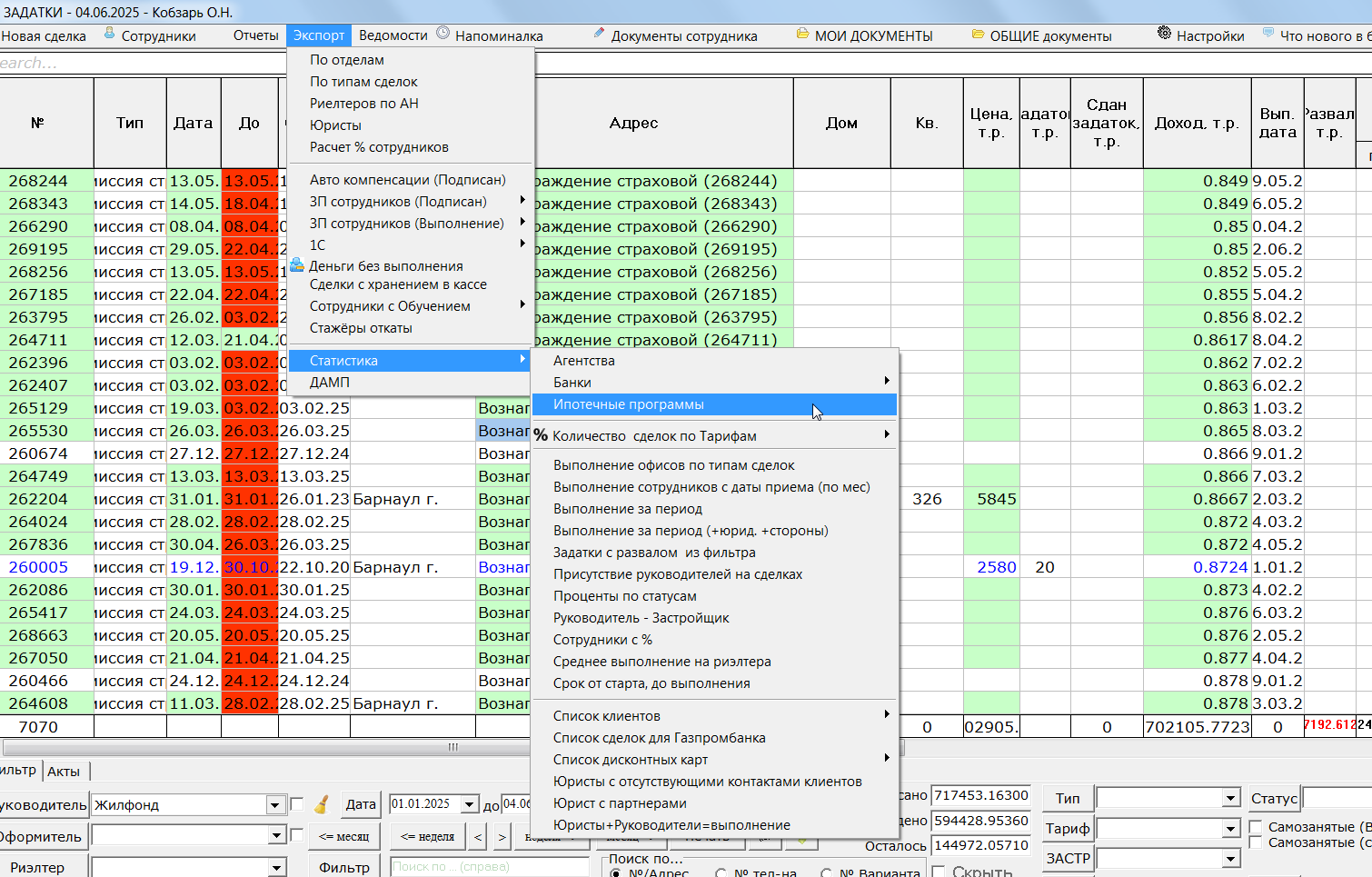Image resolution: width=1372 pixels, height=877 pixels.
Task: Click the previous period < button
Action: (478, 836)
